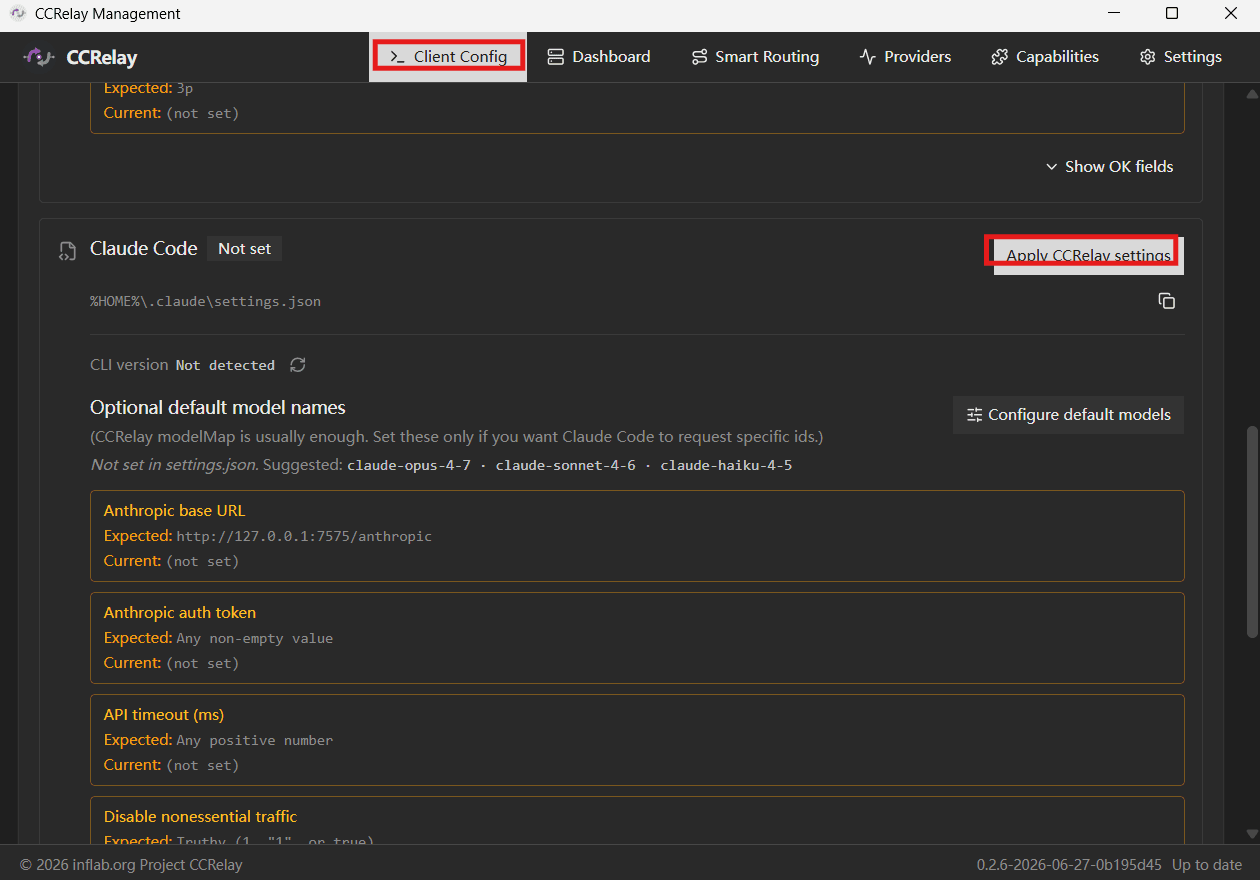Screen dimensions: 1260x880
Task: Click the scrollbar up arrow
Action: [x=1252, y=94]
